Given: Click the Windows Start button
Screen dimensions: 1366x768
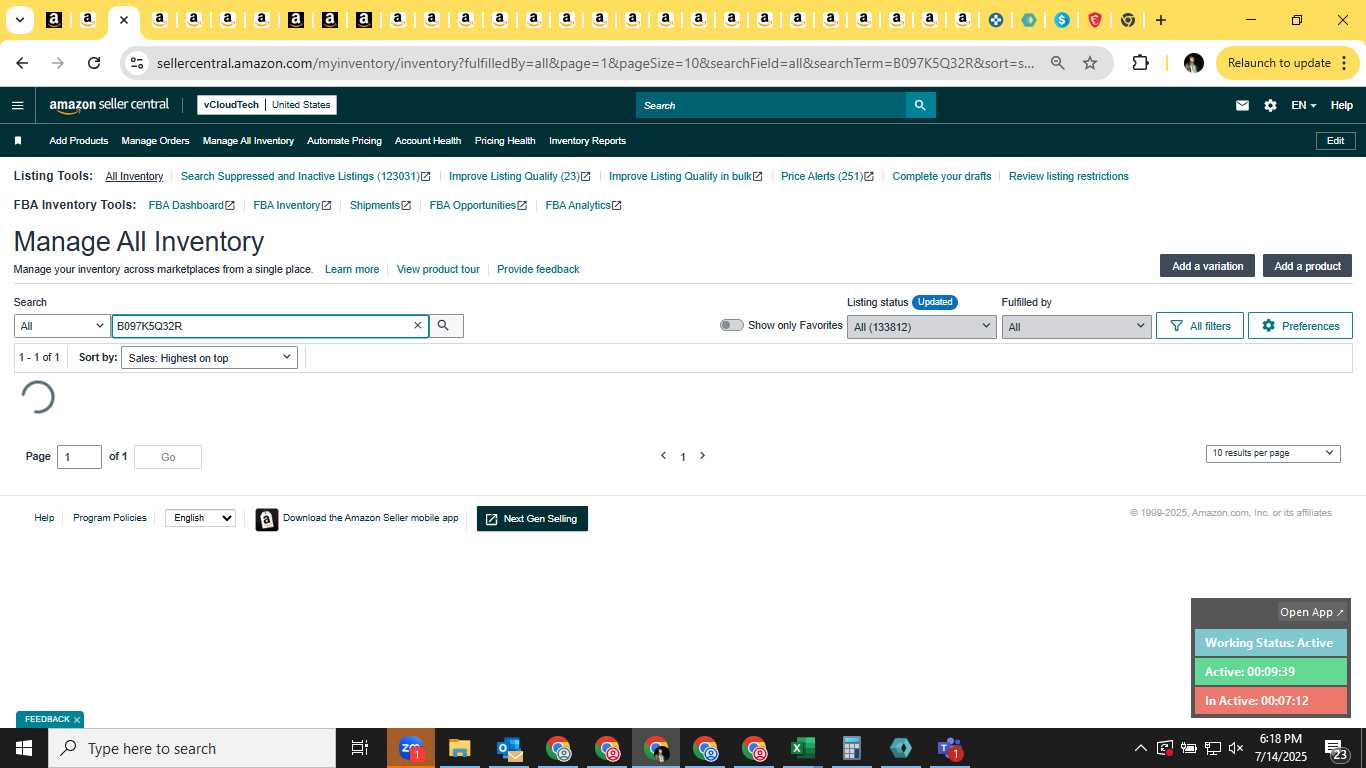Looking at the screenshot, I should tap(23, 748).
